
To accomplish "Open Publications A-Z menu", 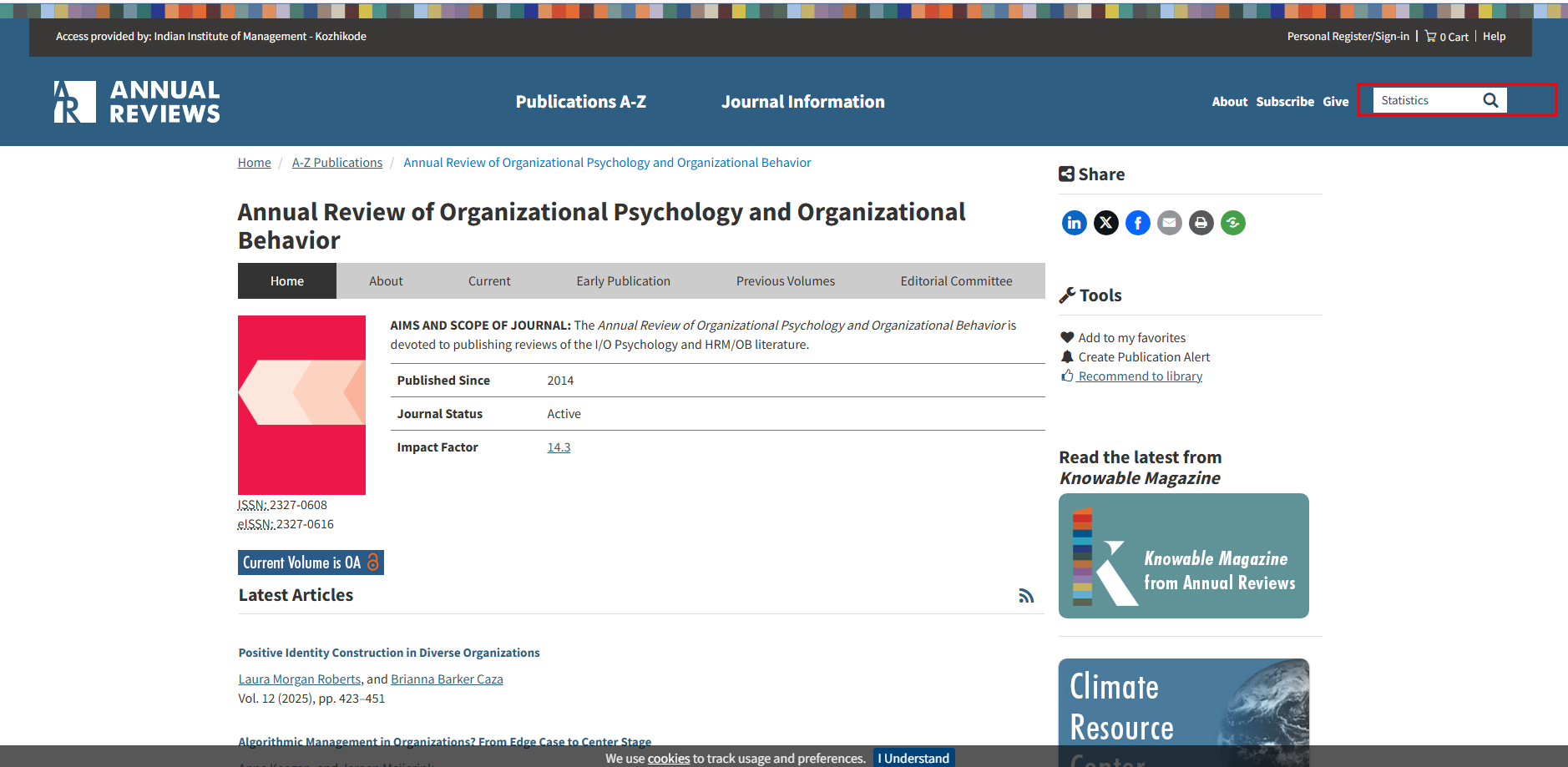I will click(x=580, y=102).
